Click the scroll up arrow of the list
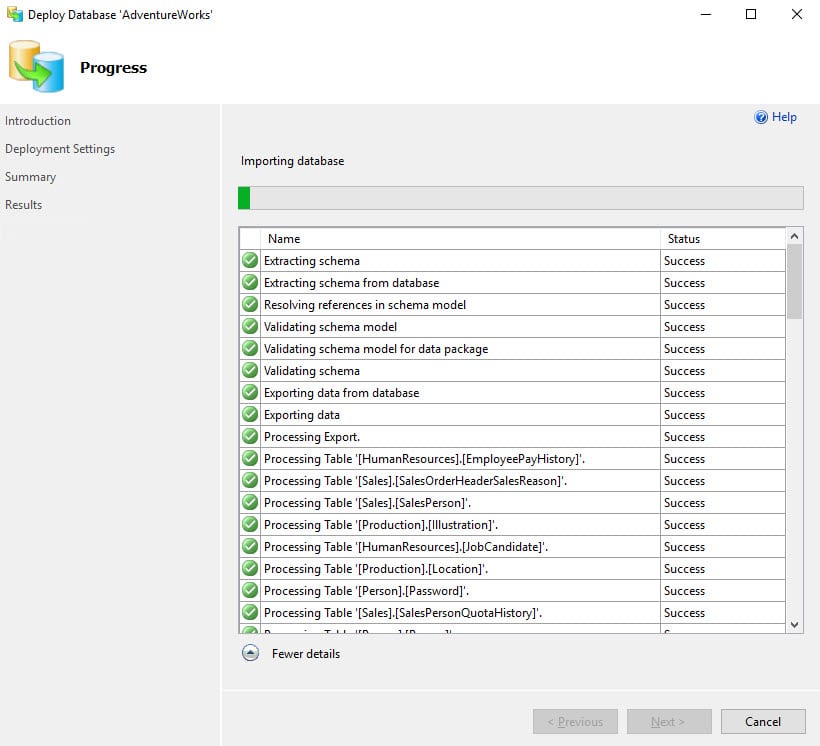820x746 pixels. [794, 236]
